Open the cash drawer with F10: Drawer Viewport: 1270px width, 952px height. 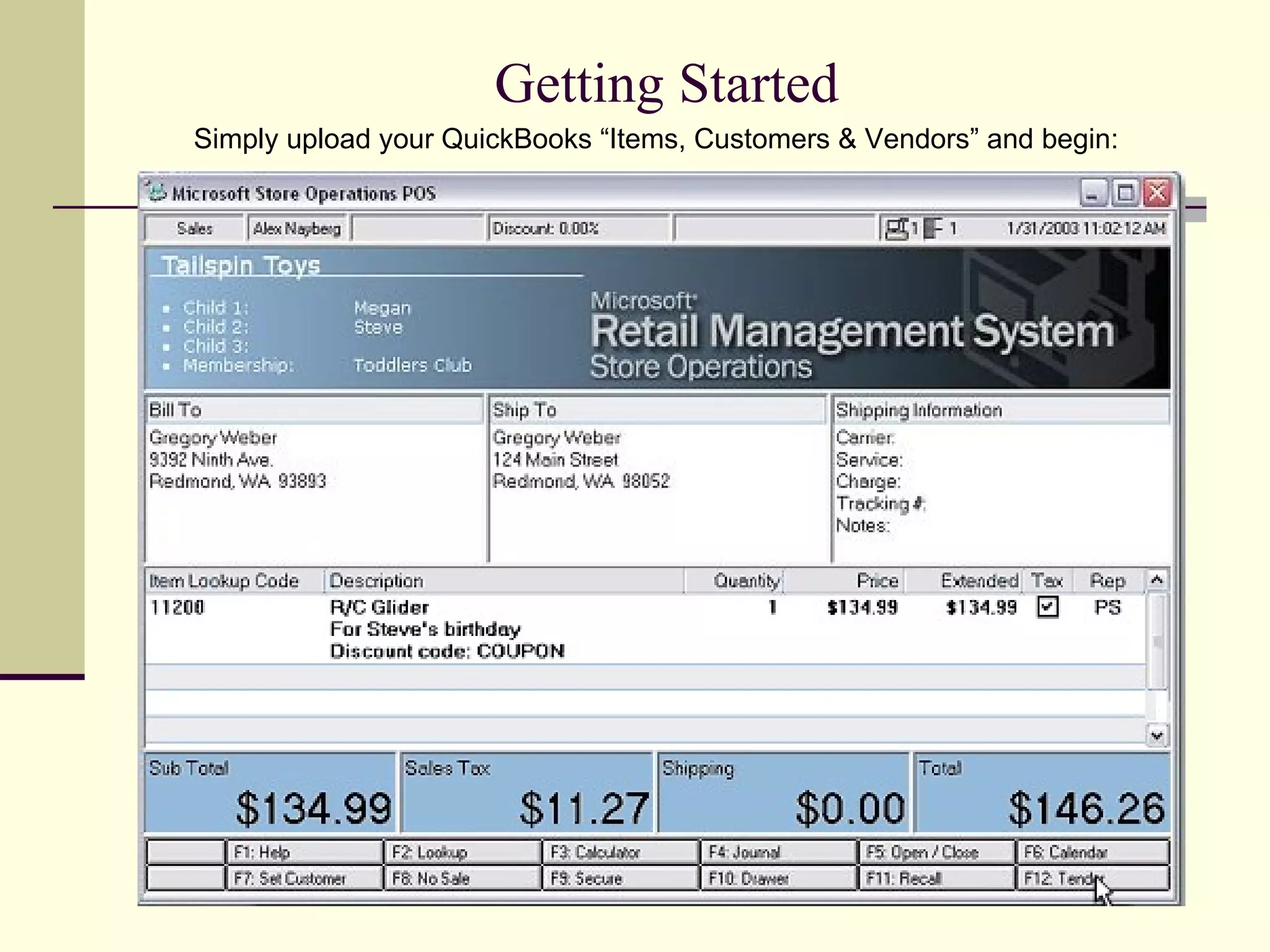point(779,878)
